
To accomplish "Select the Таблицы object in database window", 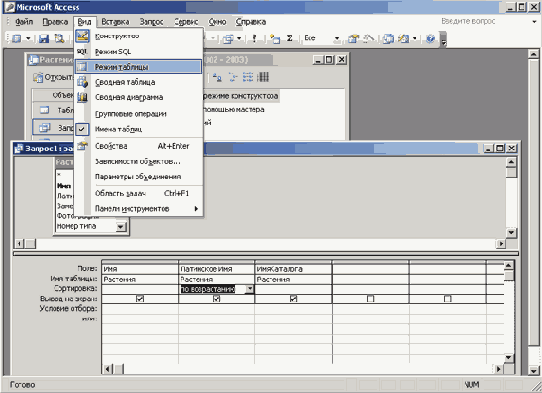I will (x=54, y=110).
